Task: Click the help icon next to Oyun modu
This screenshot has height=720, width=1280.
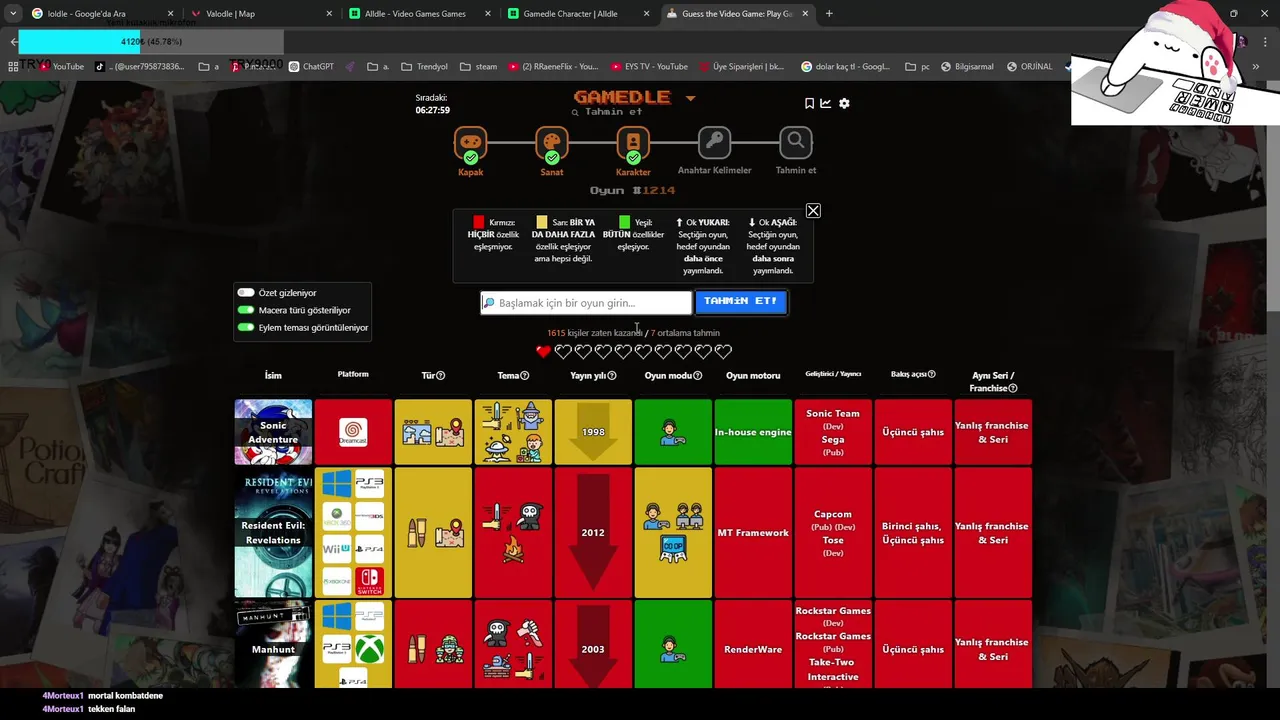Action: [x=698, y=376]
